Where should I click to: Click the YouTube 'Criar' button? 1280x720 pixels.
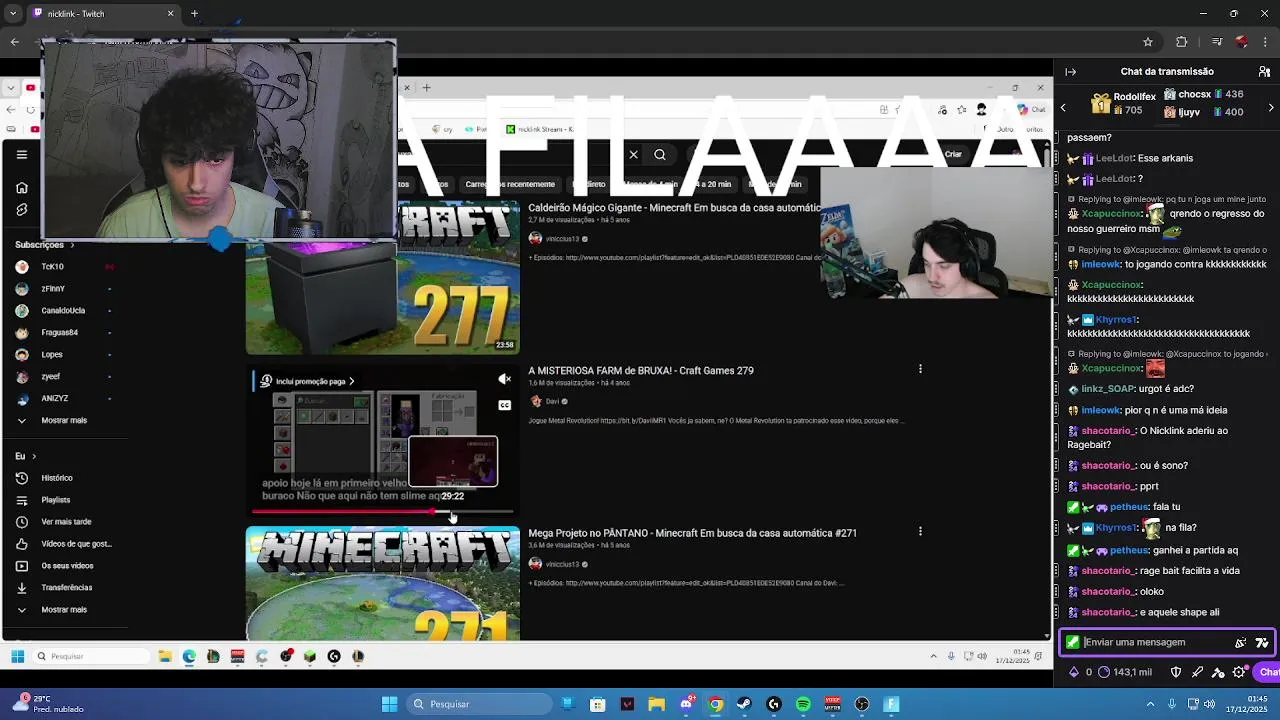[x=953, y=154]
